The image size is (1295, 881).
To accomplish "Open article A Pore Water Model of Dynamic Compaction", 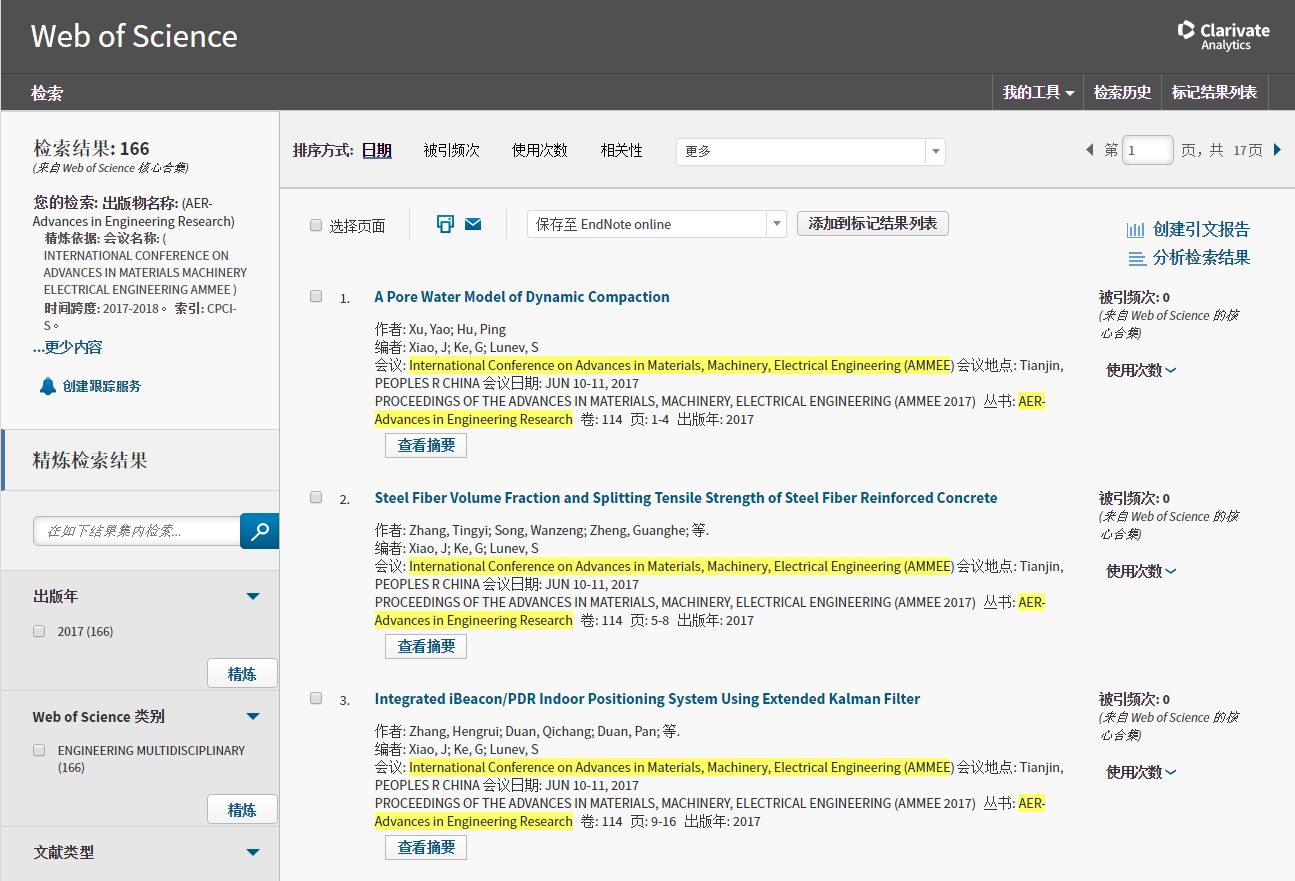I will click(x=522, y=297).
